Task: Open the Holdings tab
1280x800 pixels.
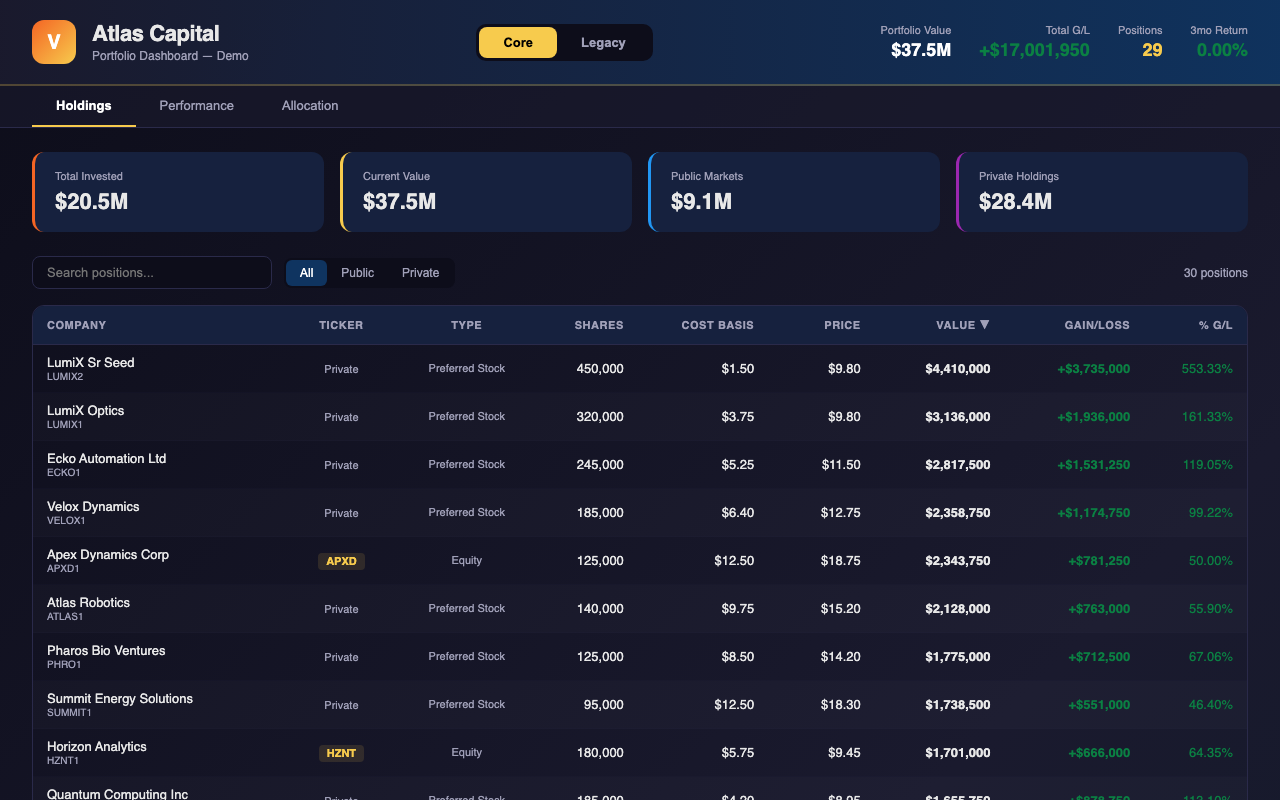Action: (84, 106)
